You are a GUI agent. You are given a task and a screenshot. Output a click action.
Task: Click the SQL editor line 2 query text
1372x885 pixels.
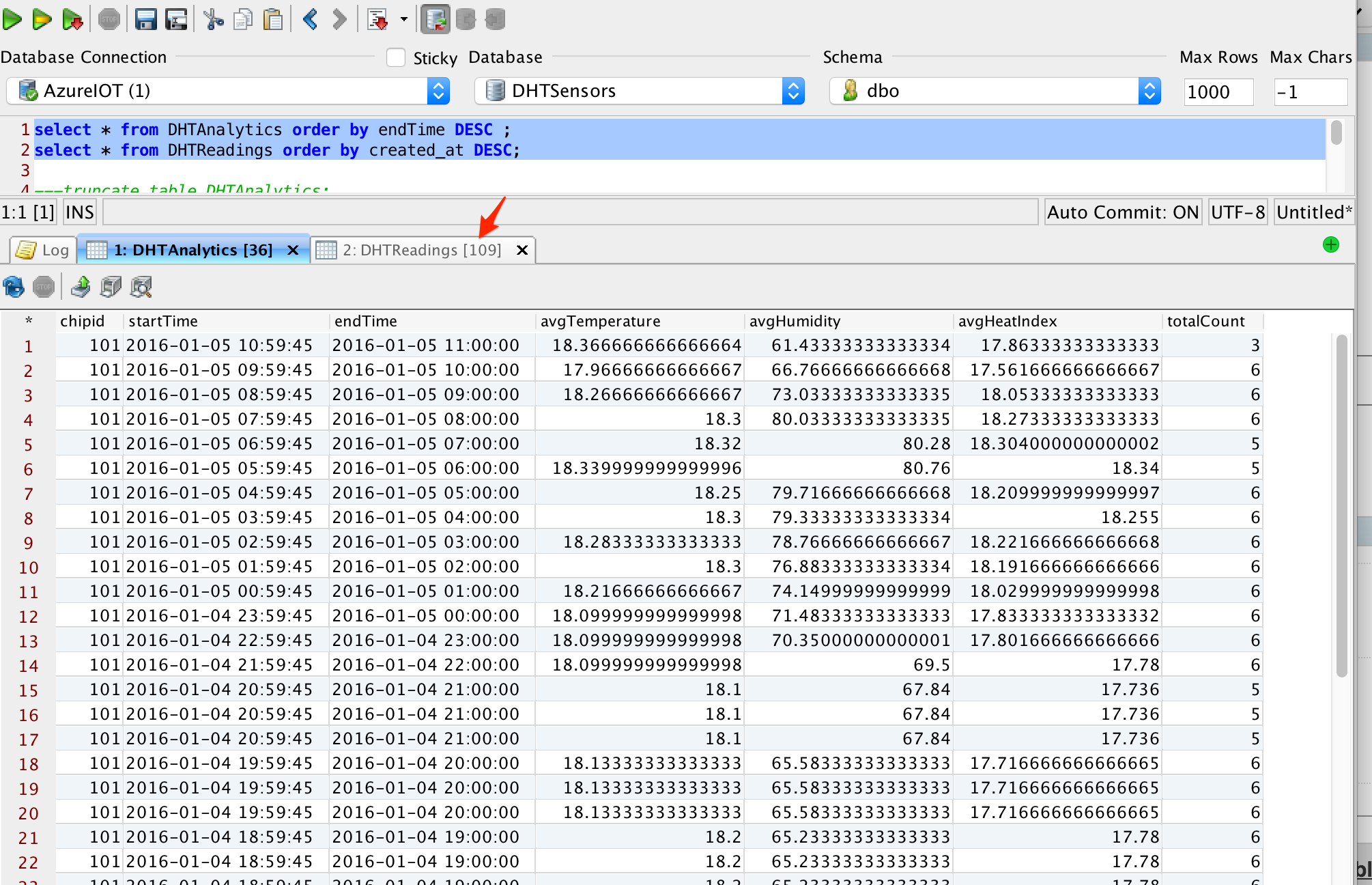click(277, 150)
